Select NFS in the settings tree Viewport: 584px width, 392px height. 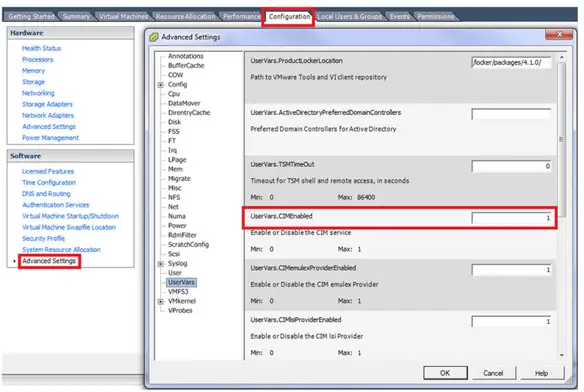pyautogui.click(x=174, y=197)
